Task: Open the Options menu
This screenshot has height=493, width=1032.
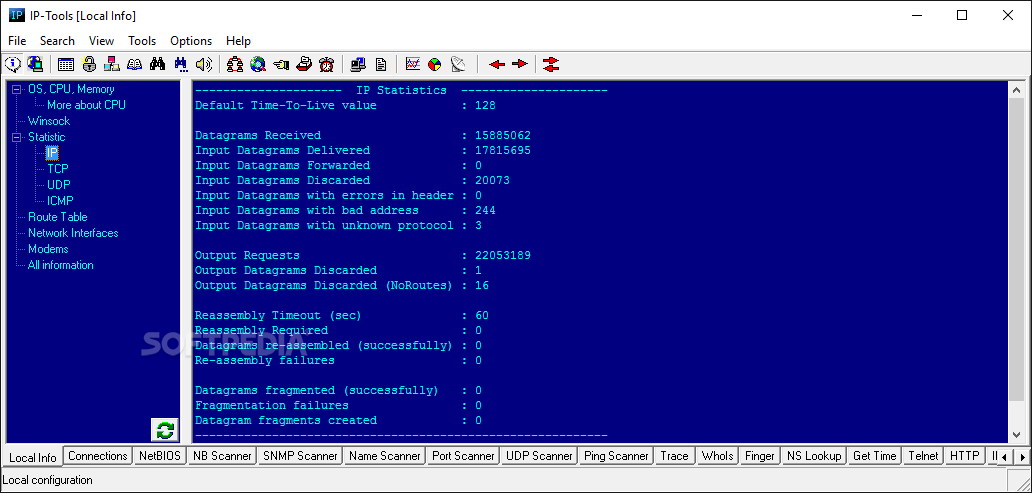Action: 191,41
